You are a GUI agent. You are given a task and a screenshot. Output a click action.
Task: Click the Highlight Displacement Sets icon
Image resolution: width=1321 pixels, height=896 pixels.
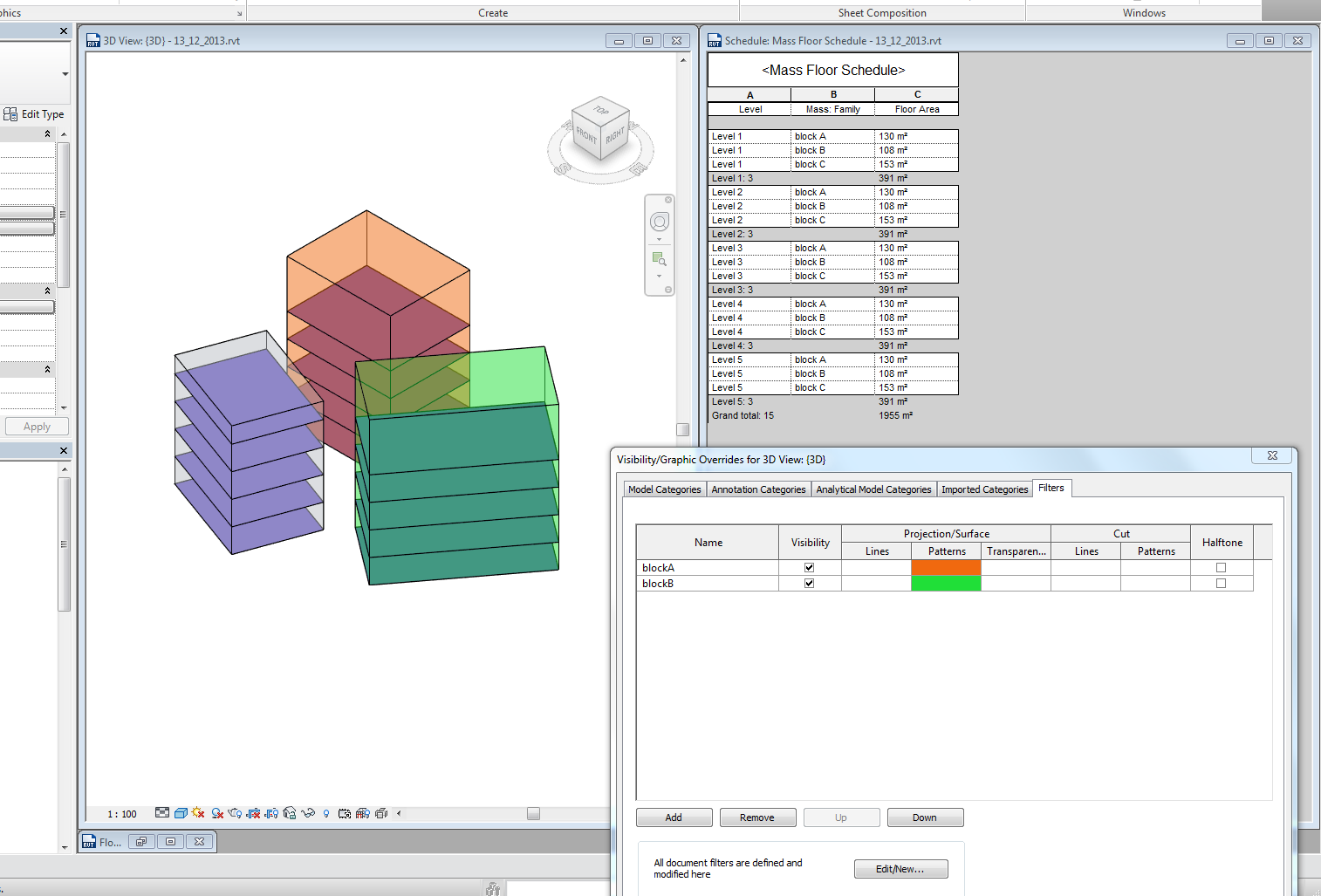[381, 813]
